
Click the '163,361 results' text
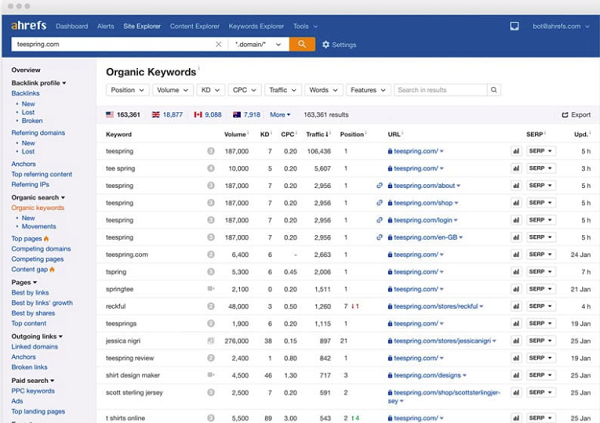click(x=326, y=114)
